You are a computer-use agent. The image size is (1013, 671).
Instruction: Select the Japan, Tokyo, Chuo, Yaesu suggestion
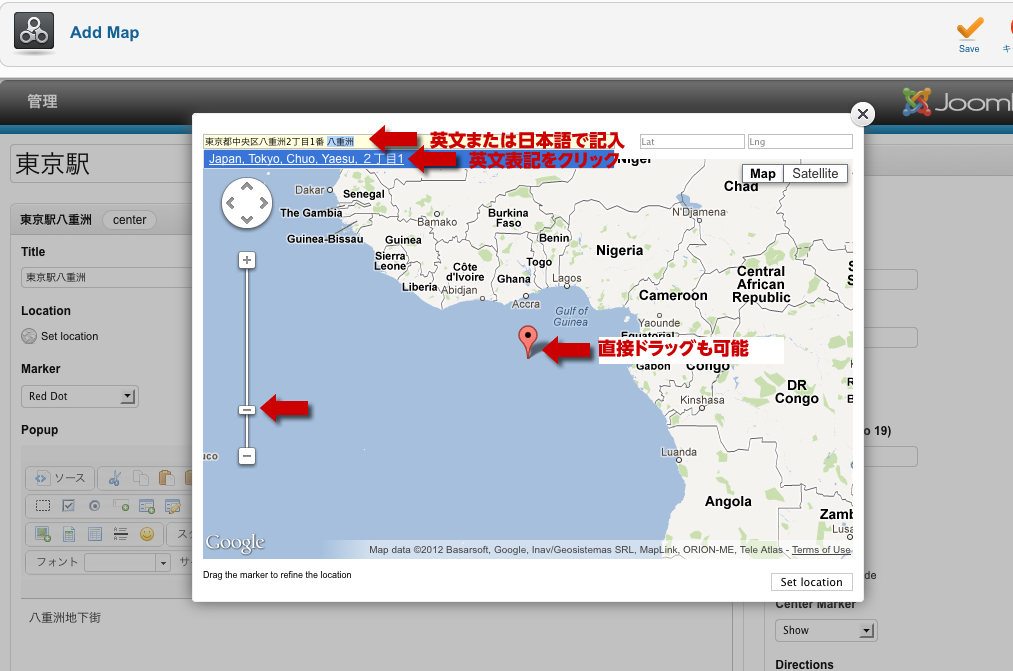(x=305, y=159)
